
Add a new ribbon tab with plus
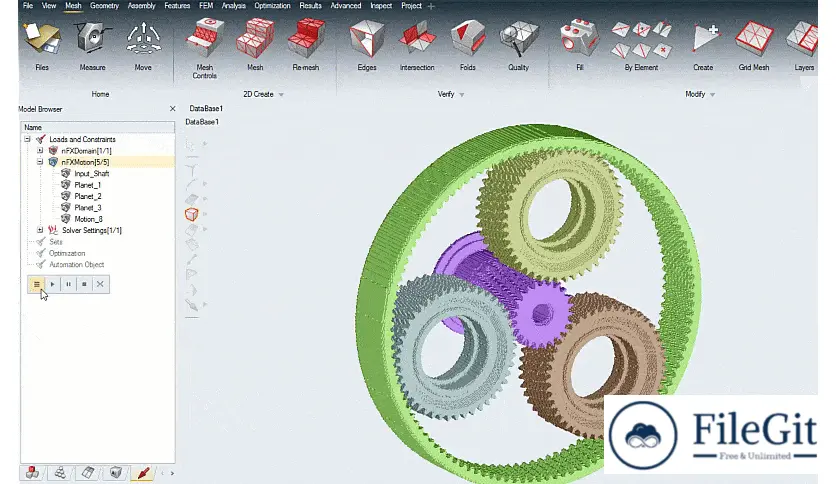coord(431,6)
